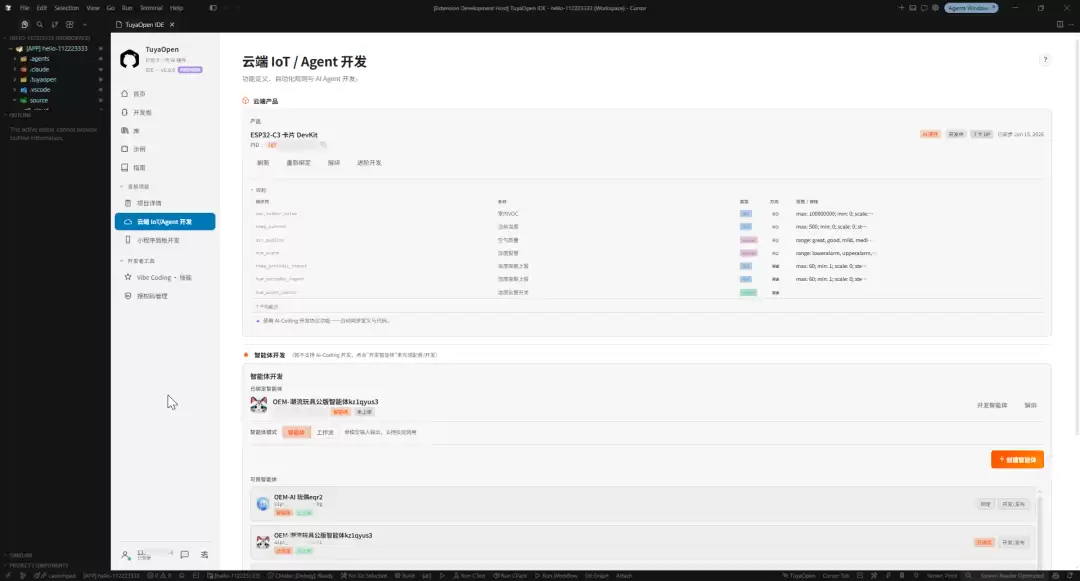The width and height of the screenshot is (1080, 581).
Task: Click 绑定 button for OEM-AI 玩偶eqr2
Action: tap(986, 504)
